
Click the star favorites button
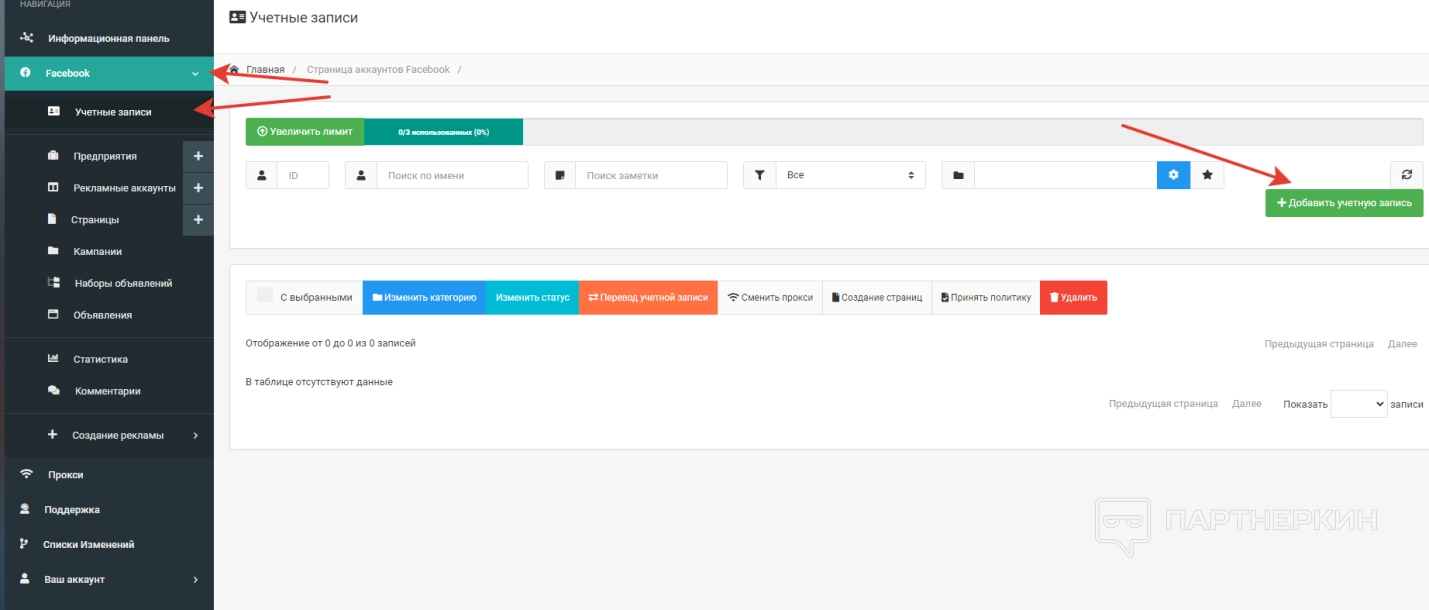1207,175
